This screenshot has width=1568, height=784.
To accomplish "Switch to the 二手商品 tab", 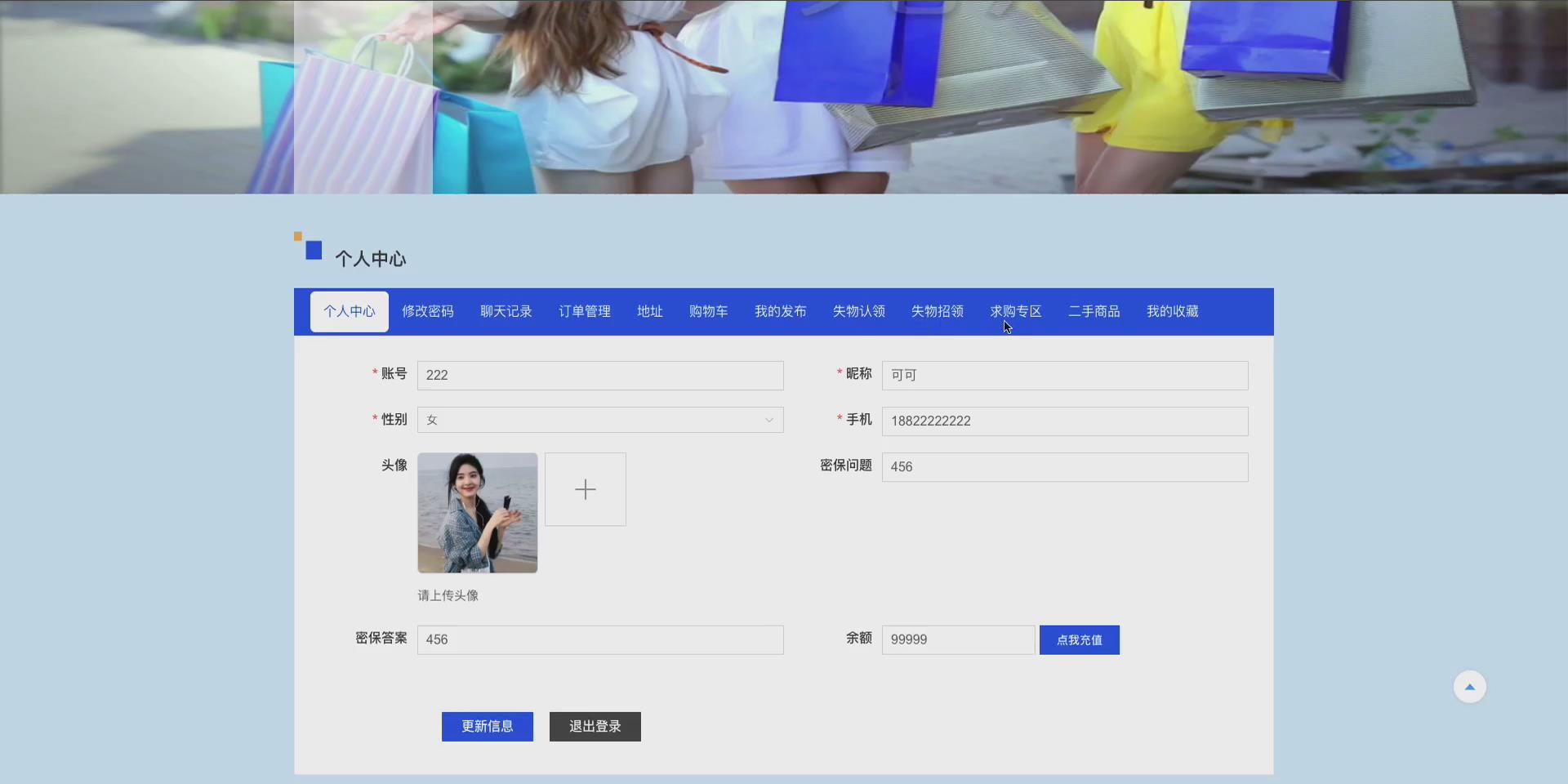I will tap(1094, 311).
